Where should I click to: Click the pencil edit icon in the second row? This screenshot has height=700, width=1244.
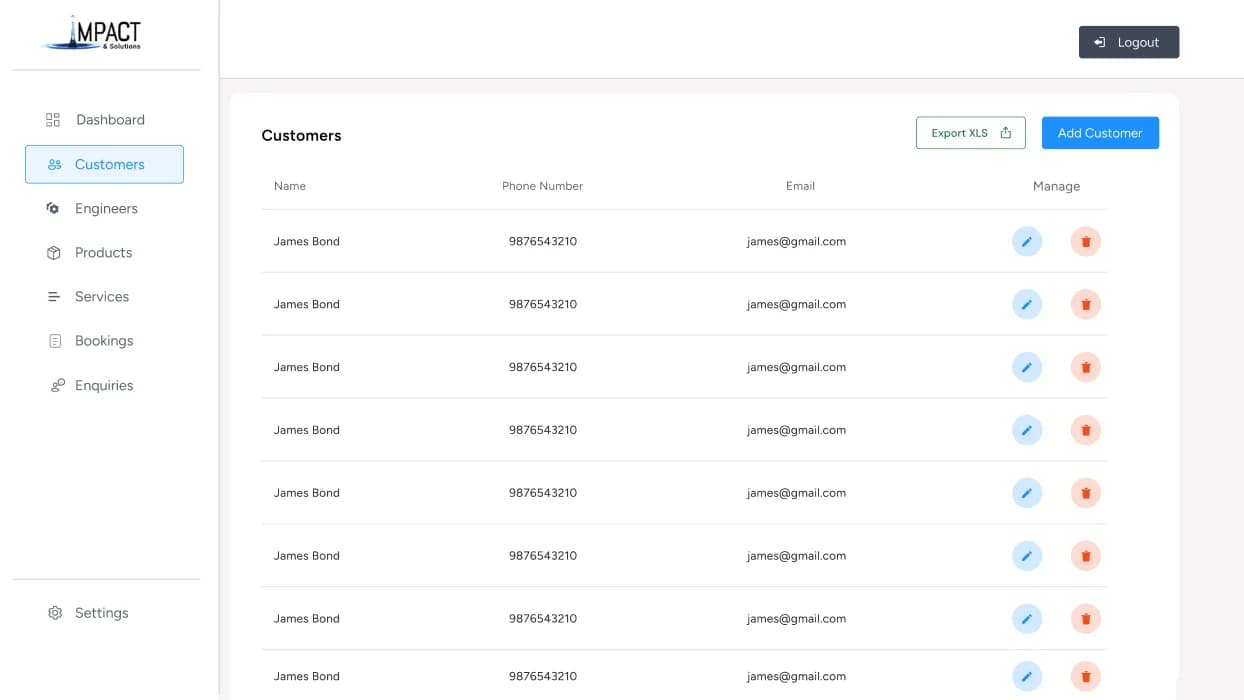1027,304
